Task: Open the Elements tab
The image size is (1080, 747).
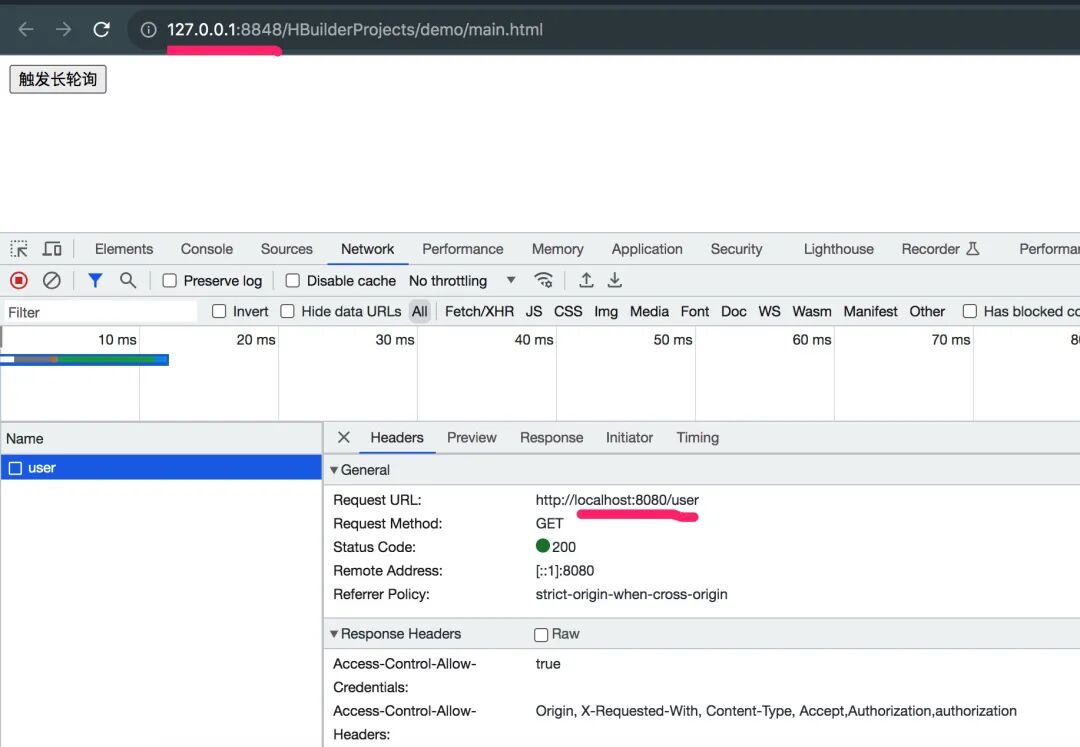Action: click(x=124, y=249)
